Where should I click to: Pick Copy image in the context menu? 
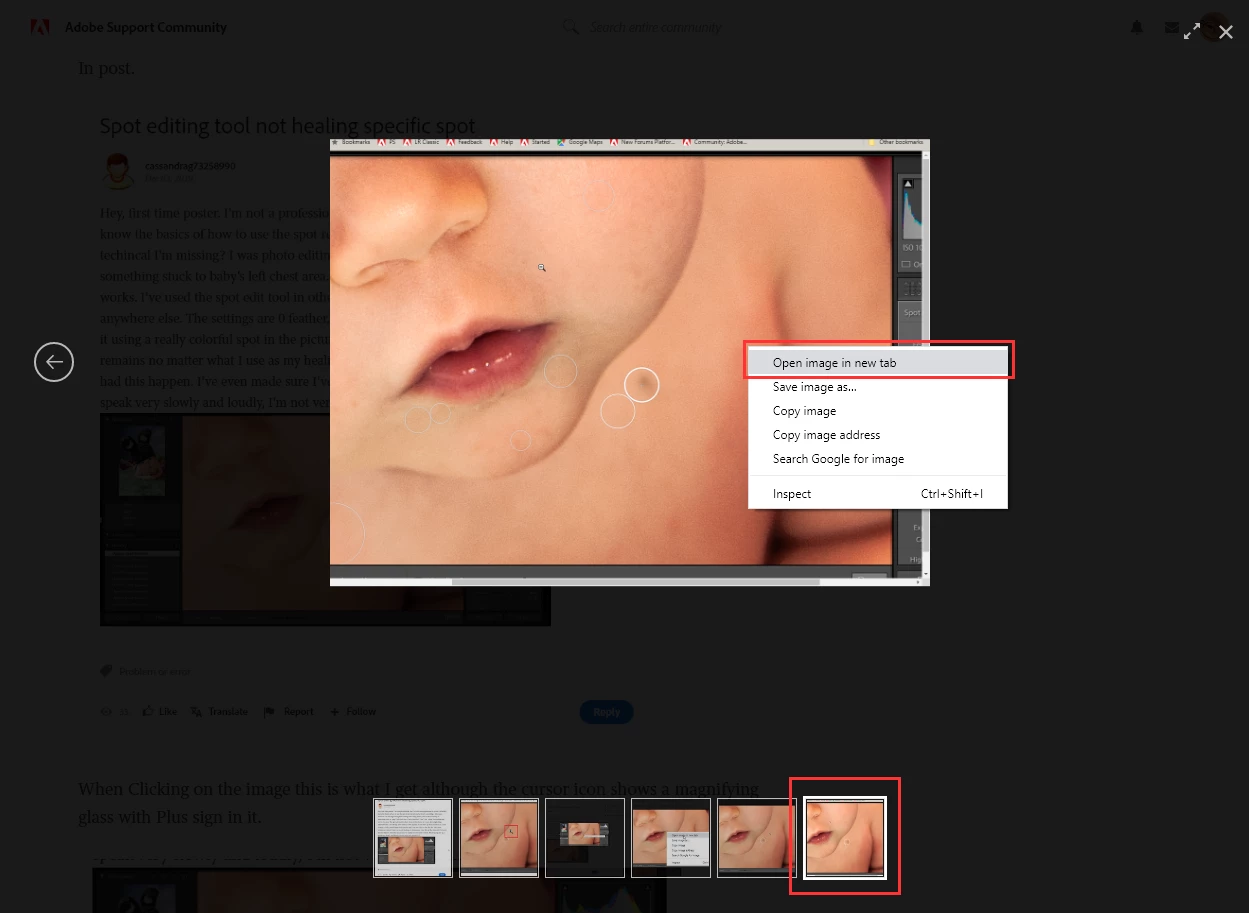[878, 411]
